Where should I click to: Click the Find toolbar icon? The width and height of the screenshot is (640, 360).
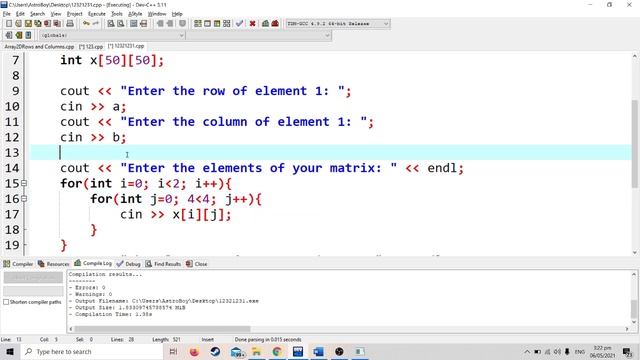click(x=111, y=24)
